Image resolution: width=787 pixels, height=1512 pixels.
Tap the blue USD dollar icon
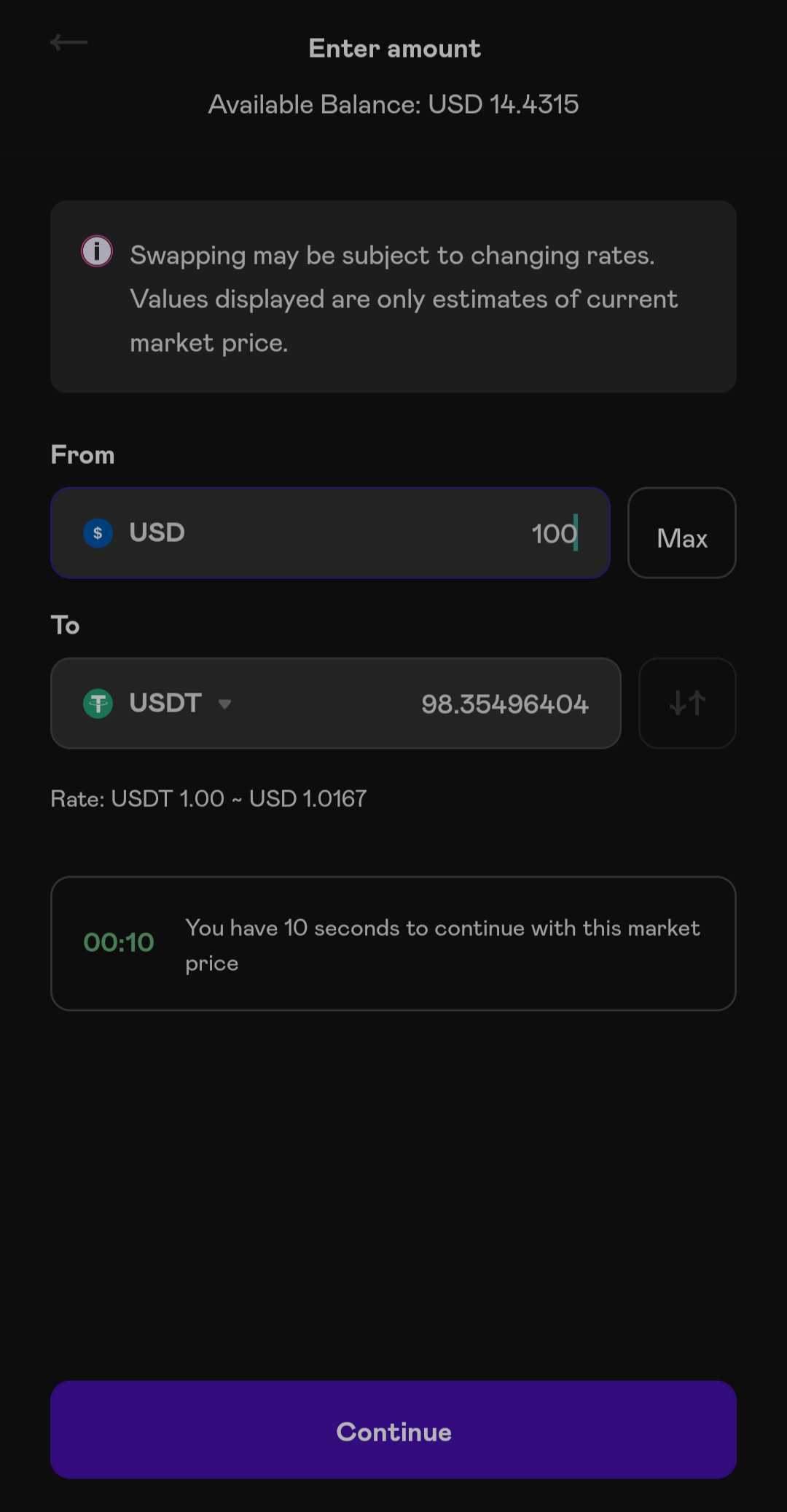click(98, 532)
